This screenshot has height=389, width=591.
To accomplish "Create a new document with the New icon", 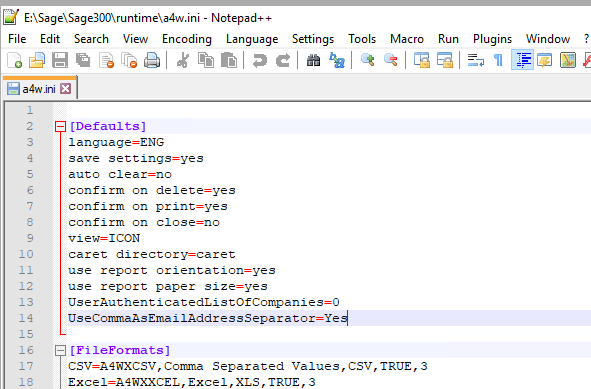I will pyautogui.click(x=14, y=60).
